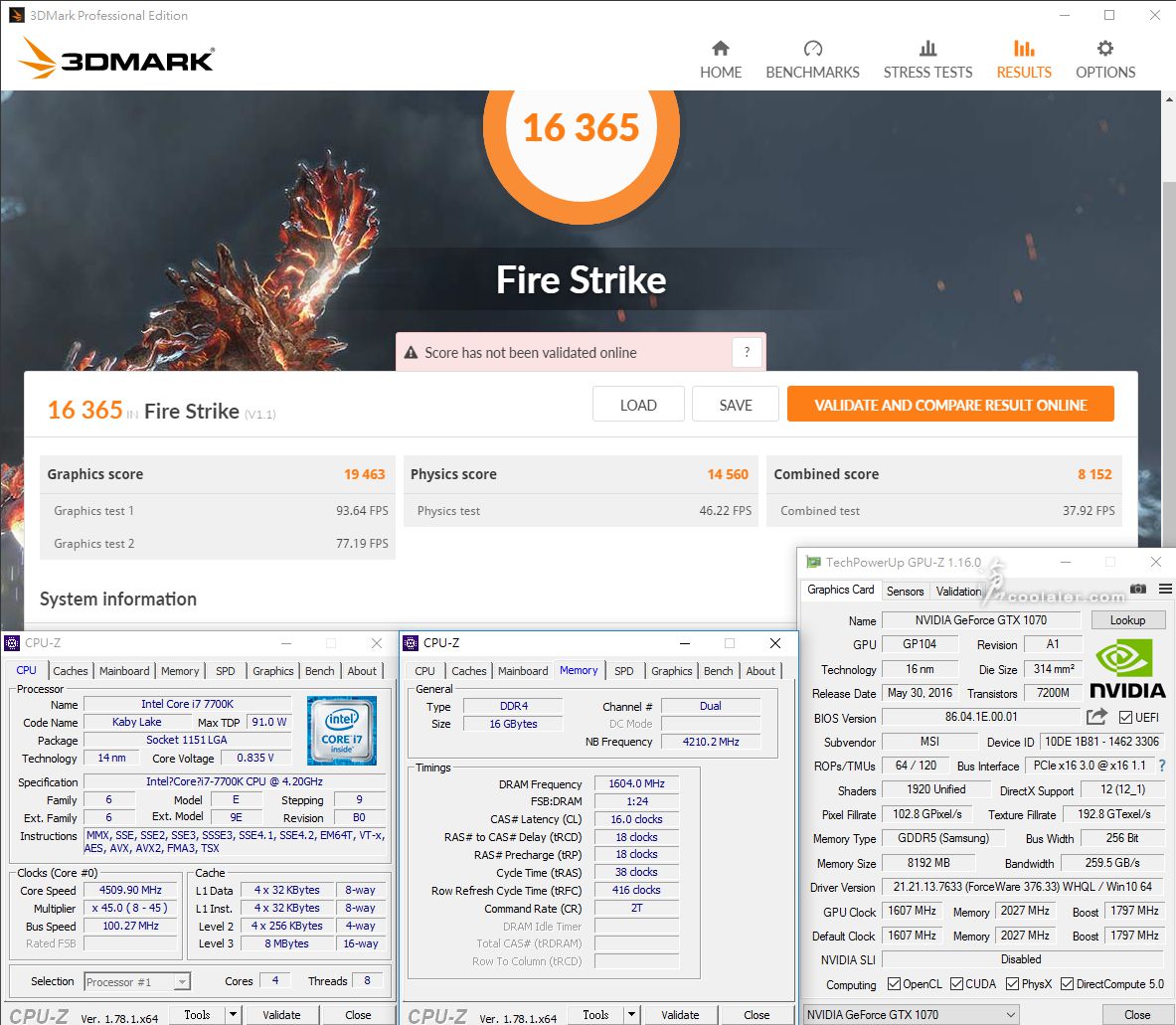Expand the Tools arrow in Memory CPU-Z
This screenshot has width=1176, height=1025.
(632, 1014)
